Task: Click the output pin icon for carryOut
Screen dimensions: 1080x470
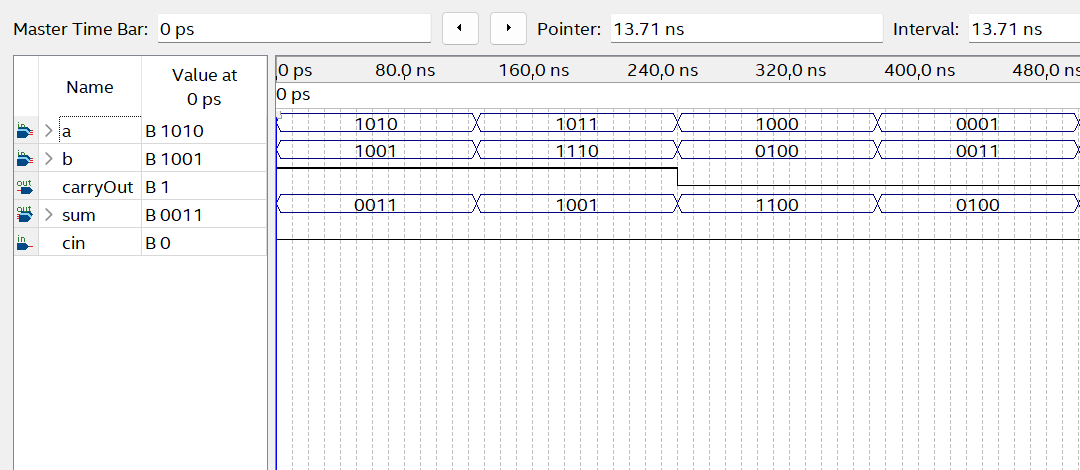Action: point(25,187)
